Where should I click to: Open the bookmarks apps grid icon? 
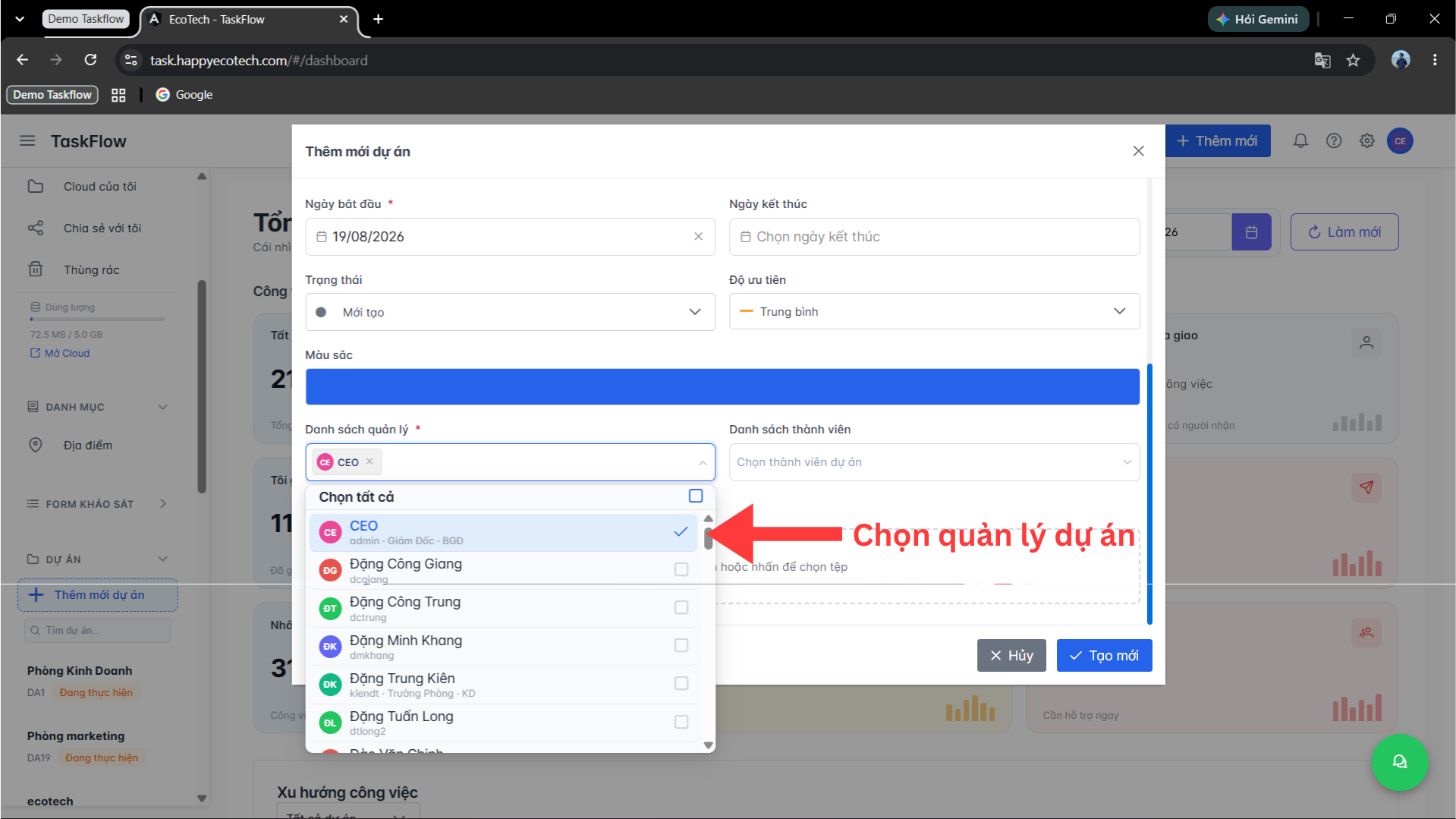coord(118,95)
